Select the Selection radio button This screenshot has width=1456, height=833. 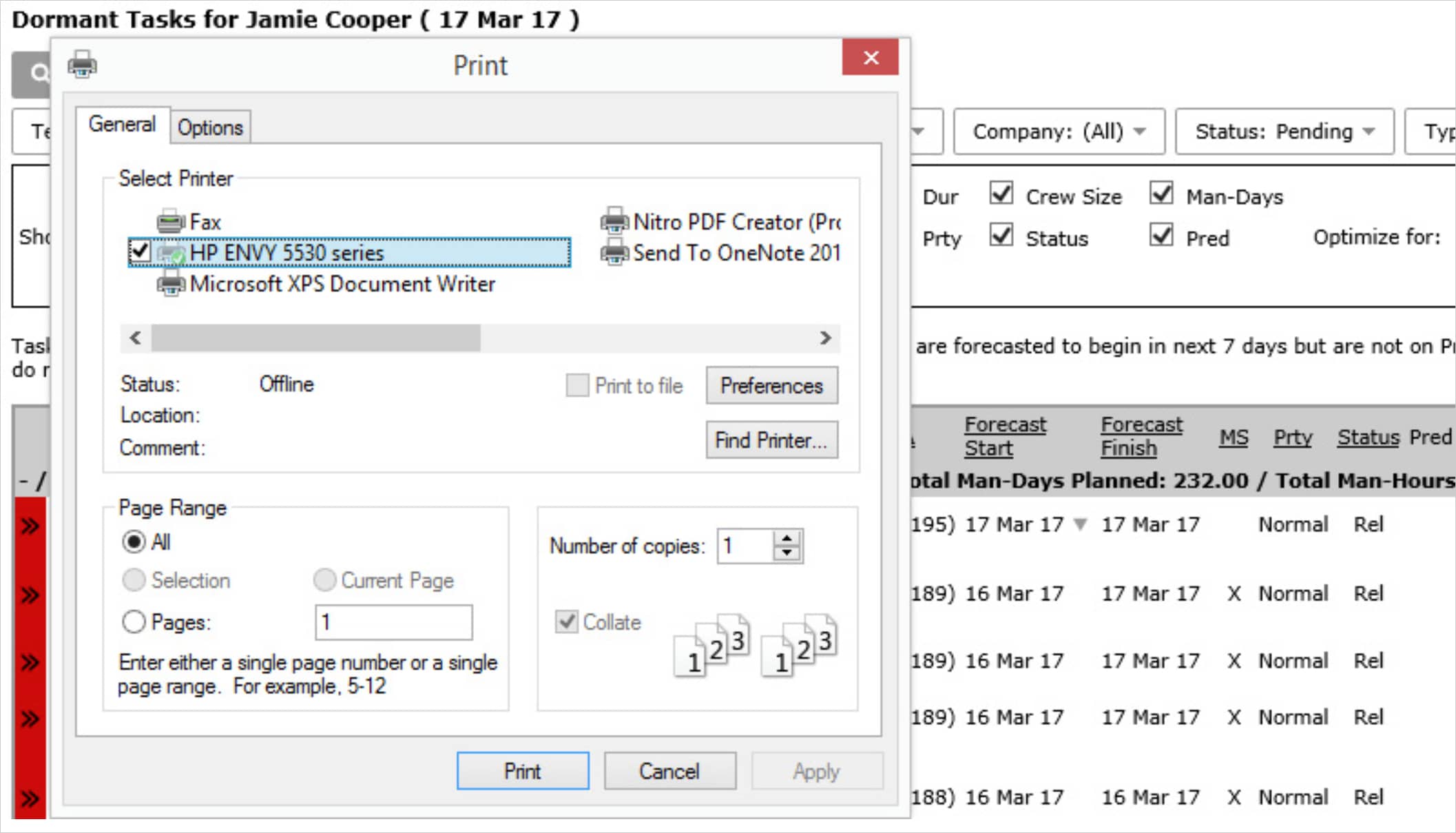click(134, 580)
